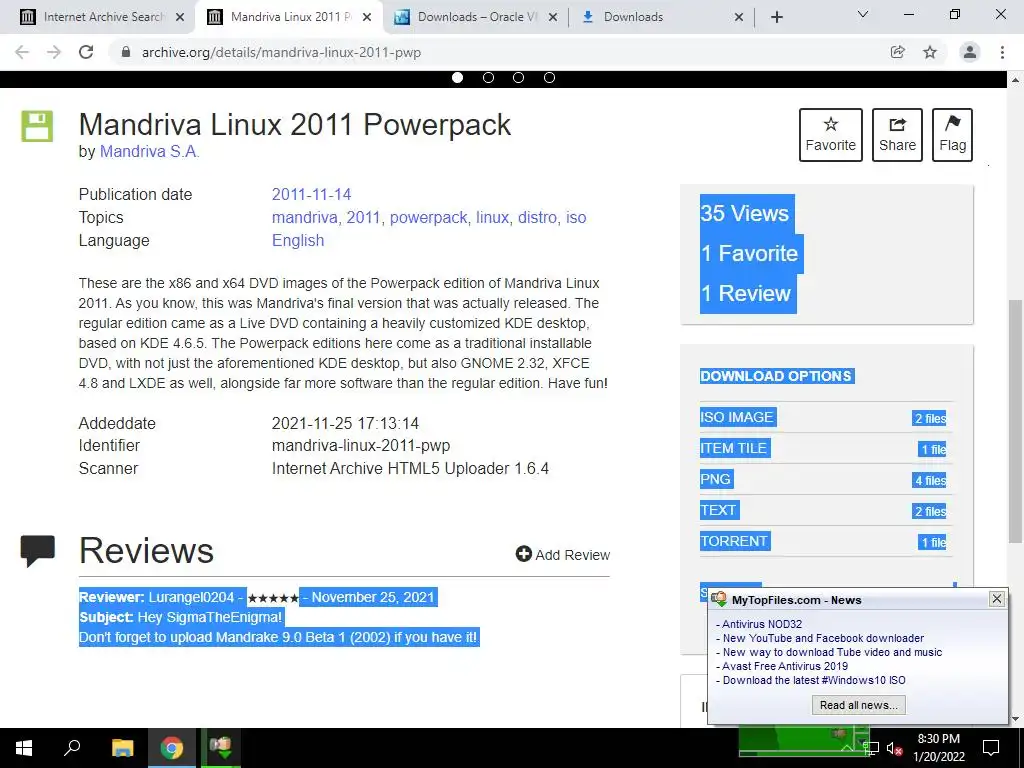This screenshot has width=1024, height=768.
Task: Flag this item
Action: (x=952, y=135)
